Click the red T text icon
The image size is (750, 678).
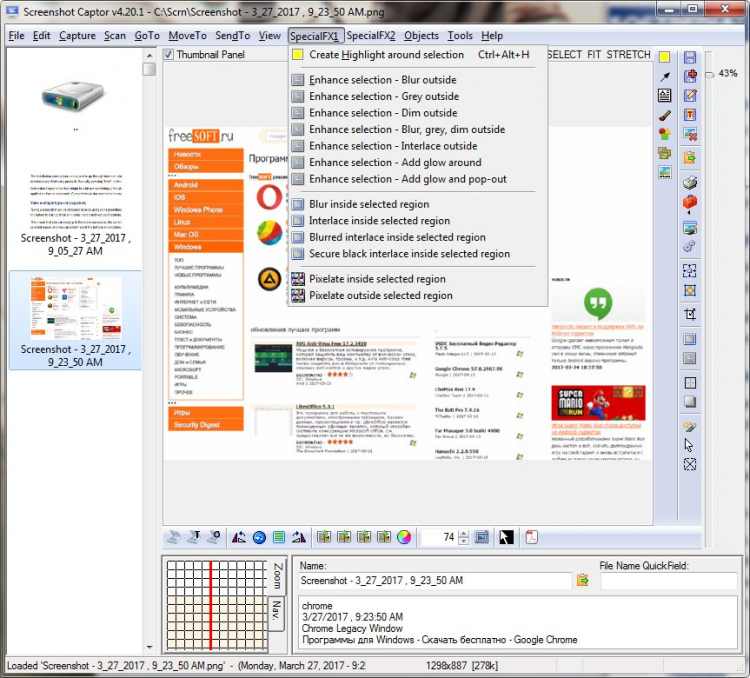click(690, 115)
